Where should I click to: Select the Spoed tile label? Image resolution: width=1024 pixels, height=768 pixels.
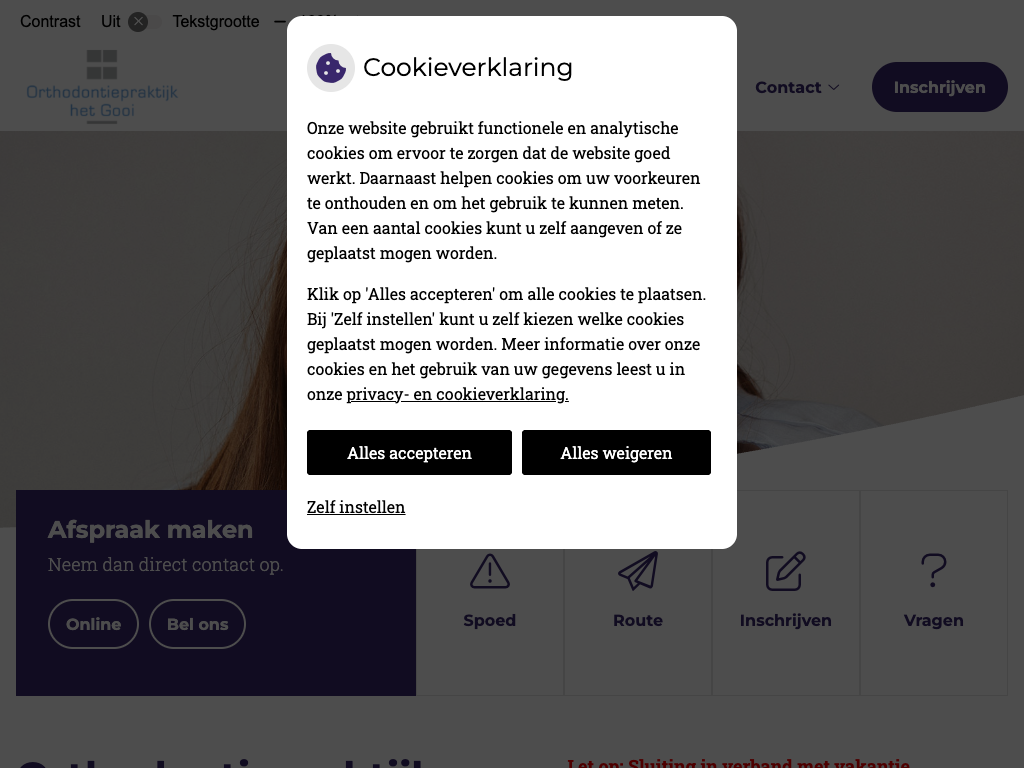pyautogui.click(x=490, y=620)
